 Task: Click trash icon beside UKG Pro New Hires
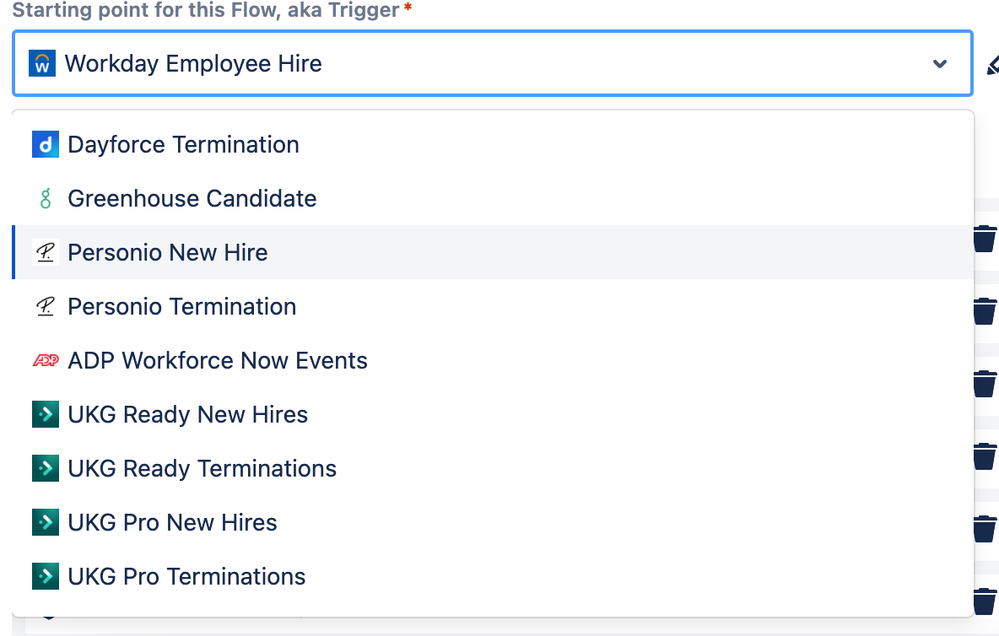[x=984, y=528]
